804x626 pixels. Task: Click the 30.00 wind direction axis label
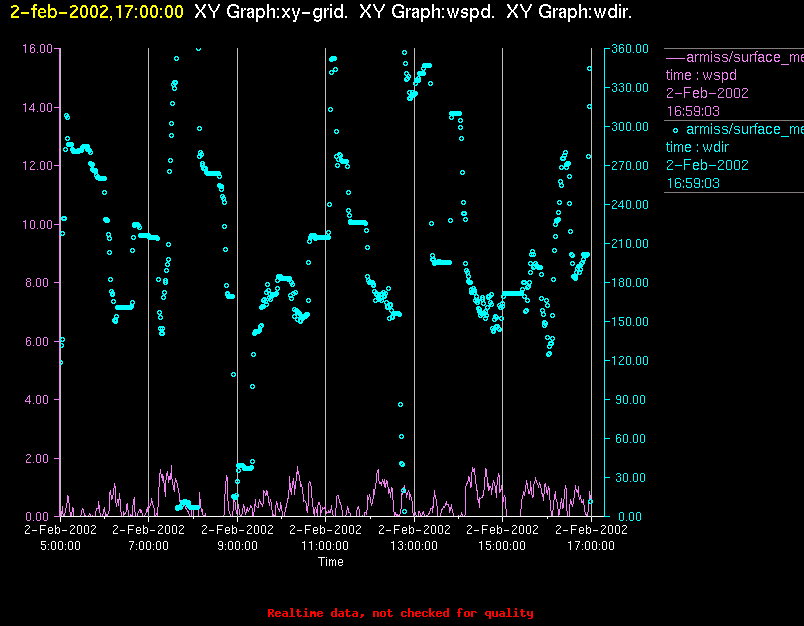[632, 477]
